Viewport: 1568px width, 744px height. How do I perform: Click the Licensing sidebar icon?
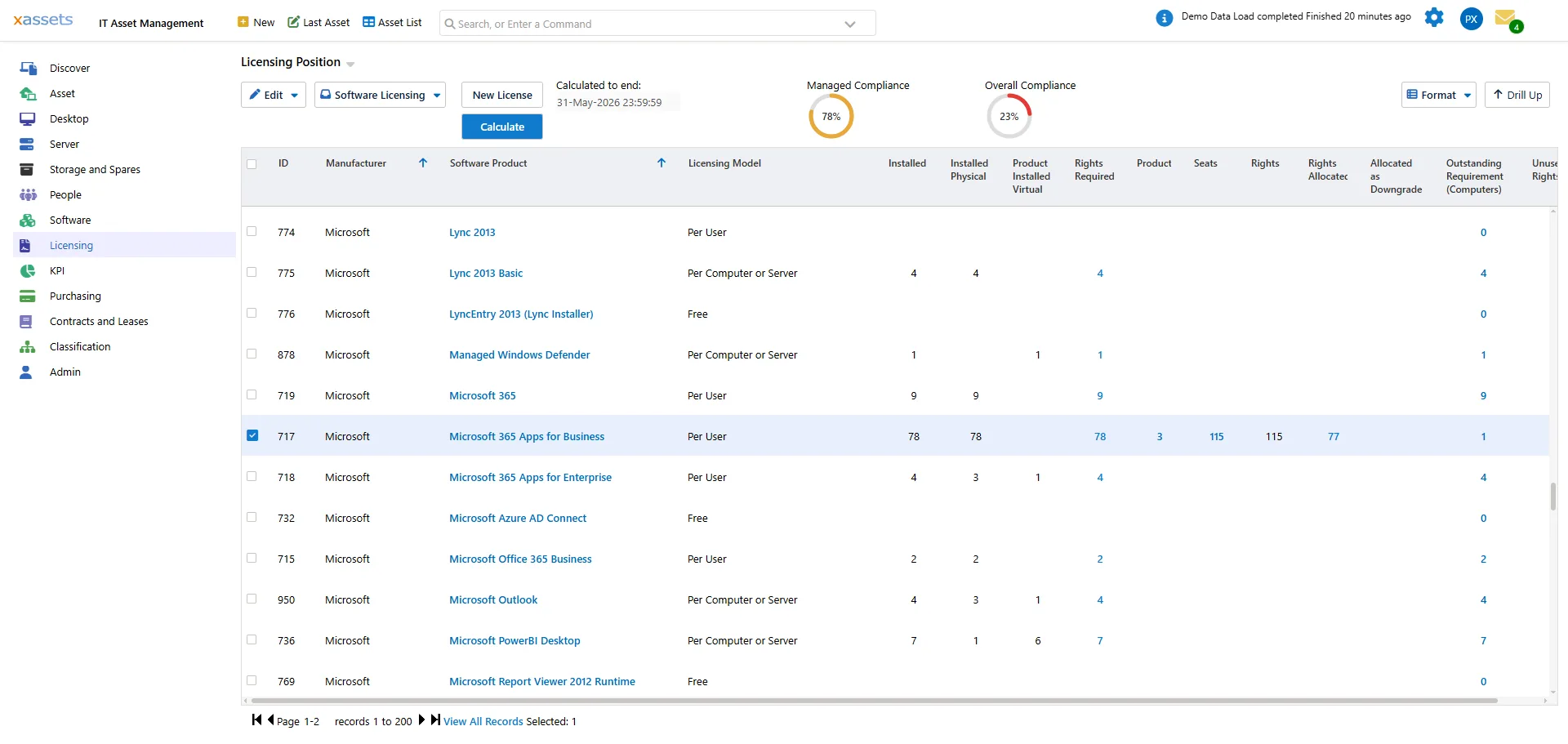[25, 246]
